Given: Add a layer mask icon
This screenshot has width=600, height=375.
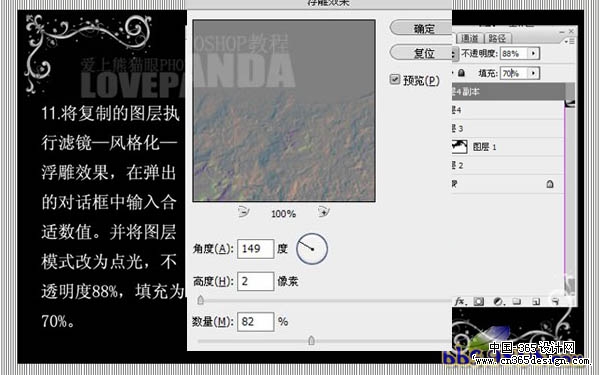Looking at the screenshot, I should [x=478, y=302].
